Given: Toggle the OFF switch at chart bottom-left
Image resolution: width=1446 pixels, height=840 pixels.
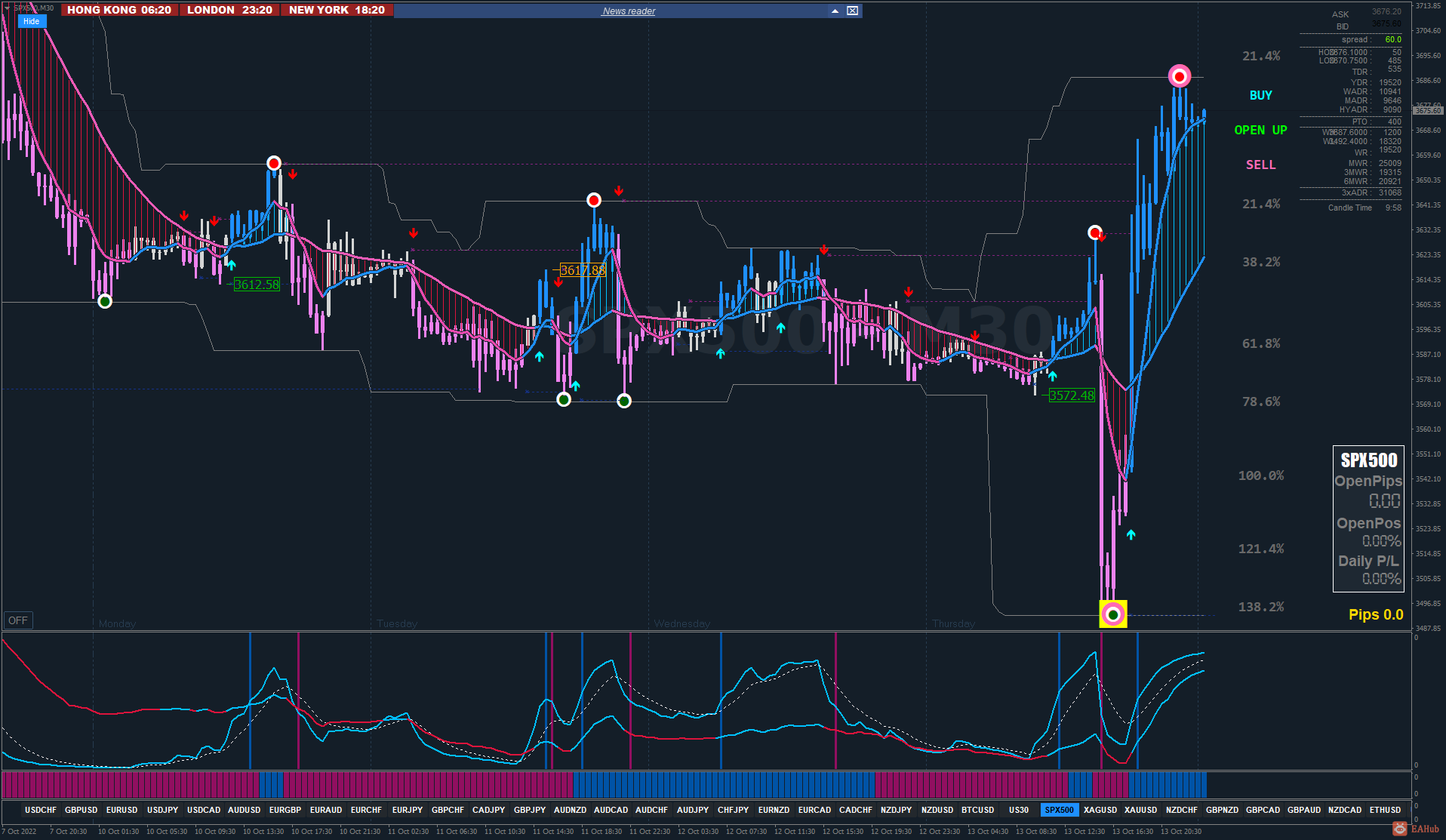Looking at the screenshot, I should tap(18, 620).
